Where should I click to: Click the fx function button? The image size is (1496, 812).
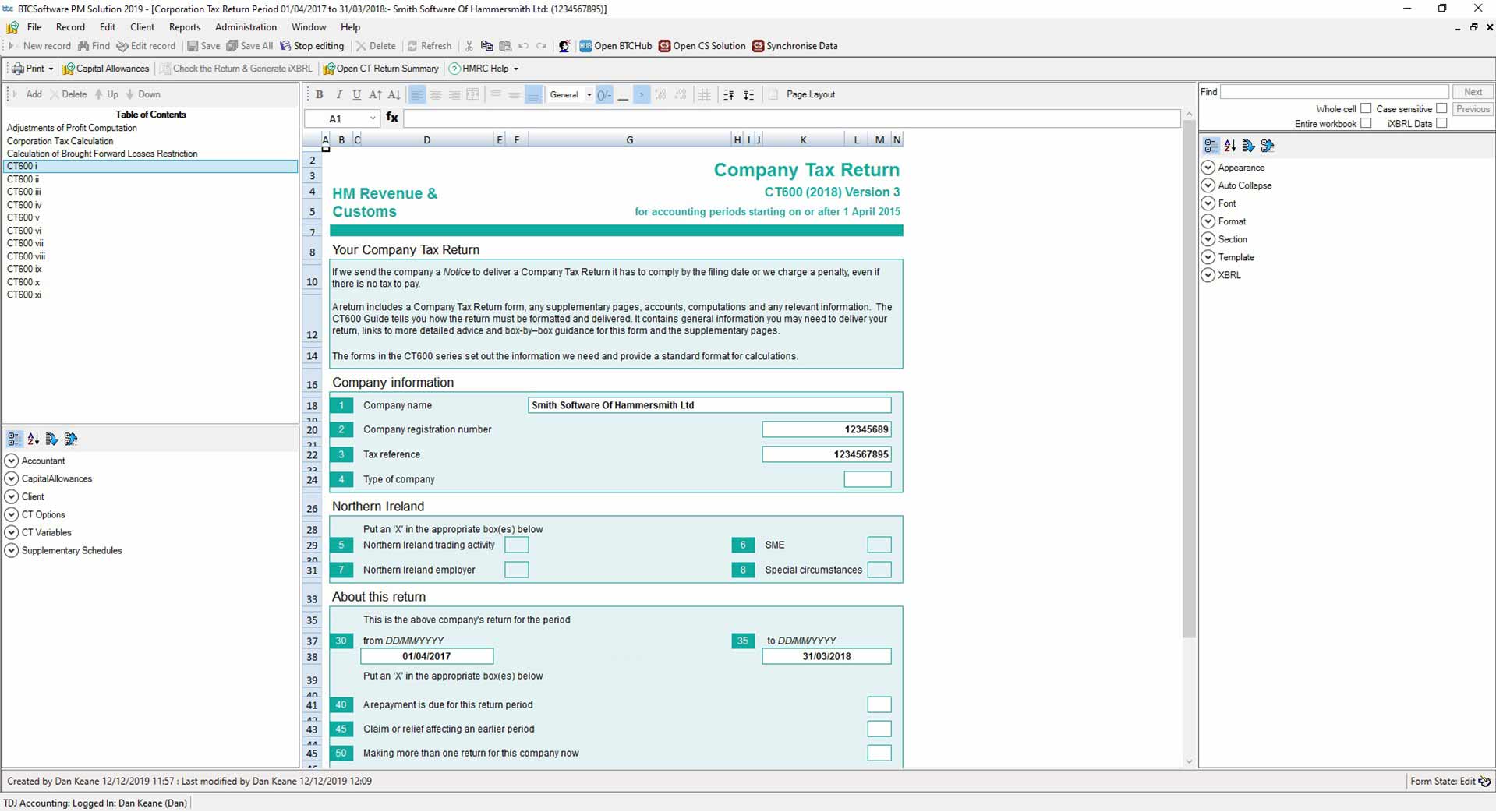[x=392, y=118]
